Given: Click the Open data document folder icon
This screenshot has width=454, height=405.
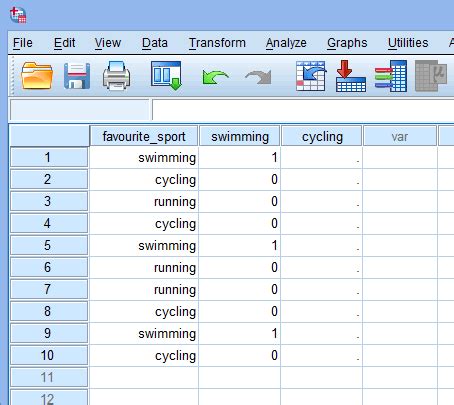Looking at the screenshot, I should pos(37,76).
